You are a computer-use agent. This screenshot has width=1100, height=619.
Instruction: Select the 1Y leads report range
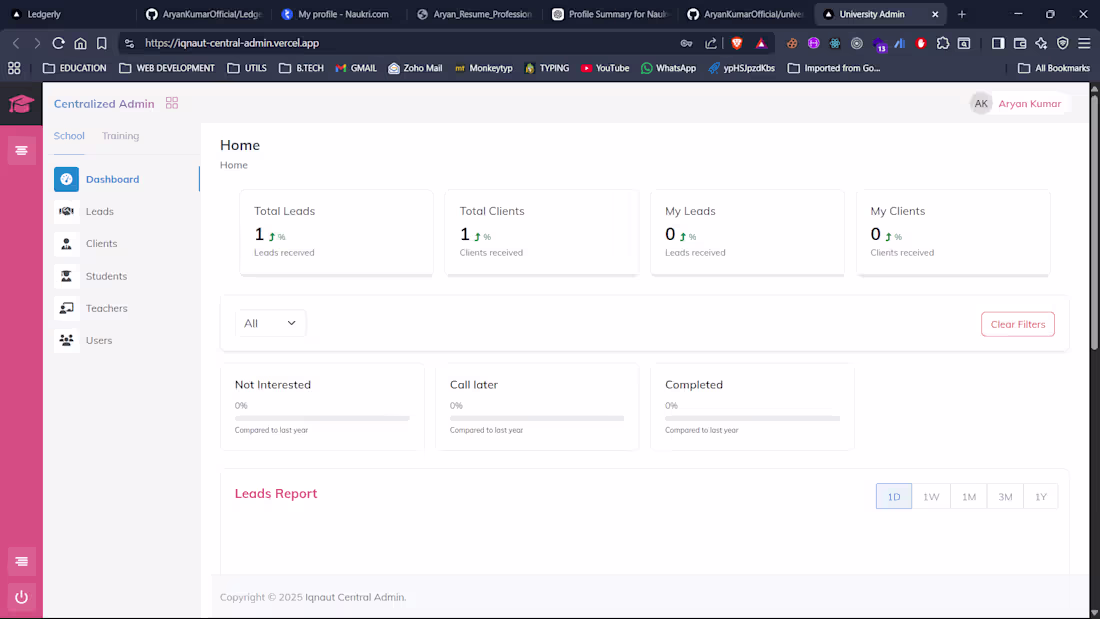pos(1041,496)
